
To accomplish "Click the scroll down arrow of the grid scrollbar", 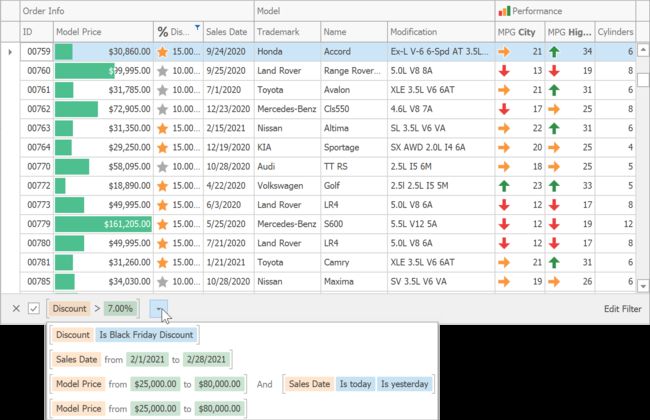I will [643, 286].
